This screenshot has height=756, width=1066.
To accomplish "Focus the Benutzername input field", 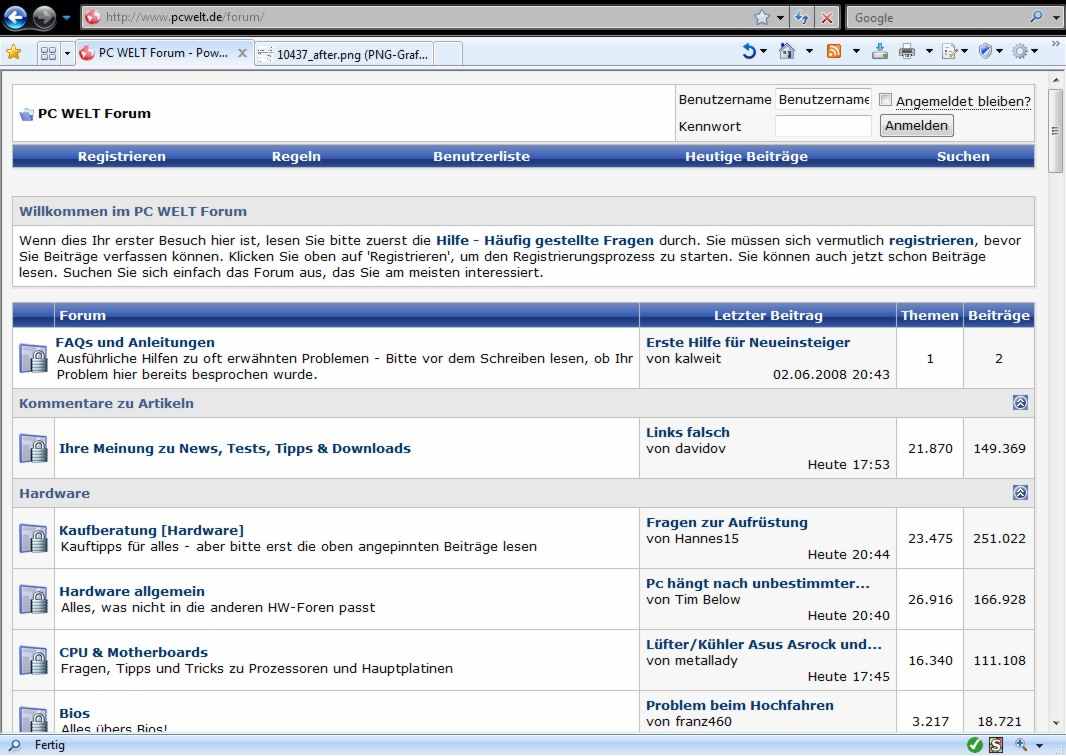I will pyautogui.click(x=823, y=99).
